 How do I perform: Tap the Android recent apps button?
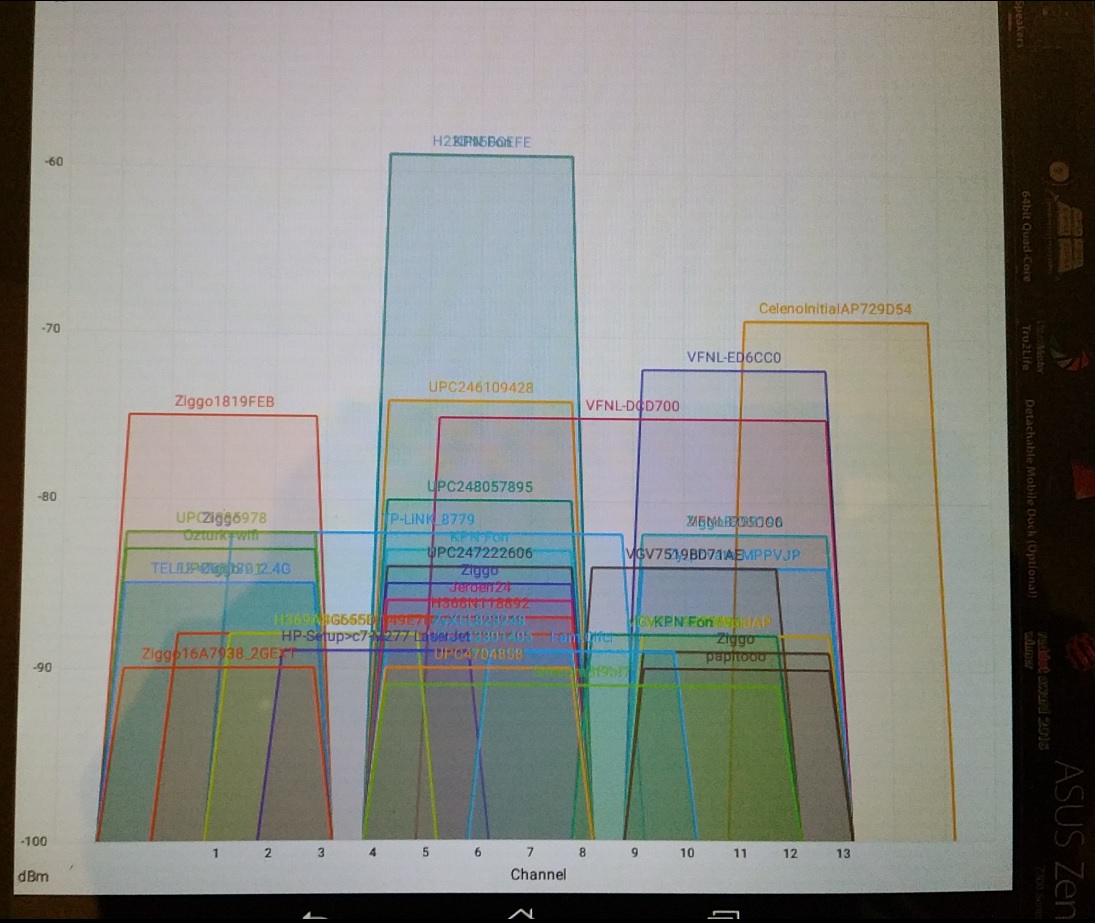coord(724,915)
